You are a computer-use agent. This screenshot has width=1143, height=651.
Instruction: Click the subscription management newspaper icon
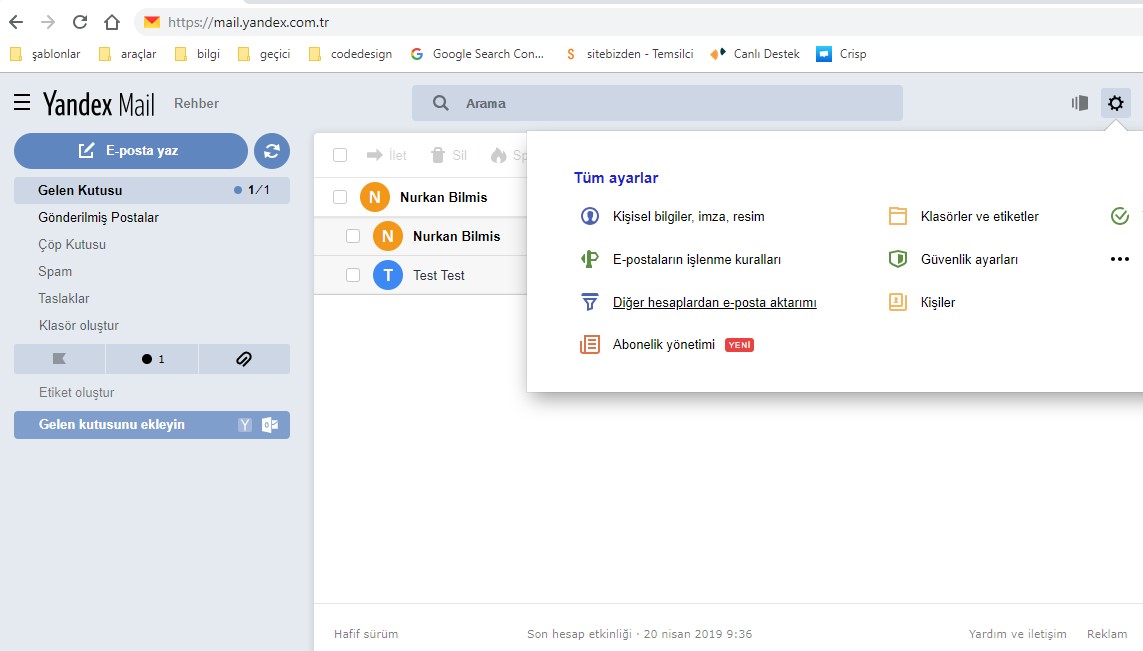(590, 344)
